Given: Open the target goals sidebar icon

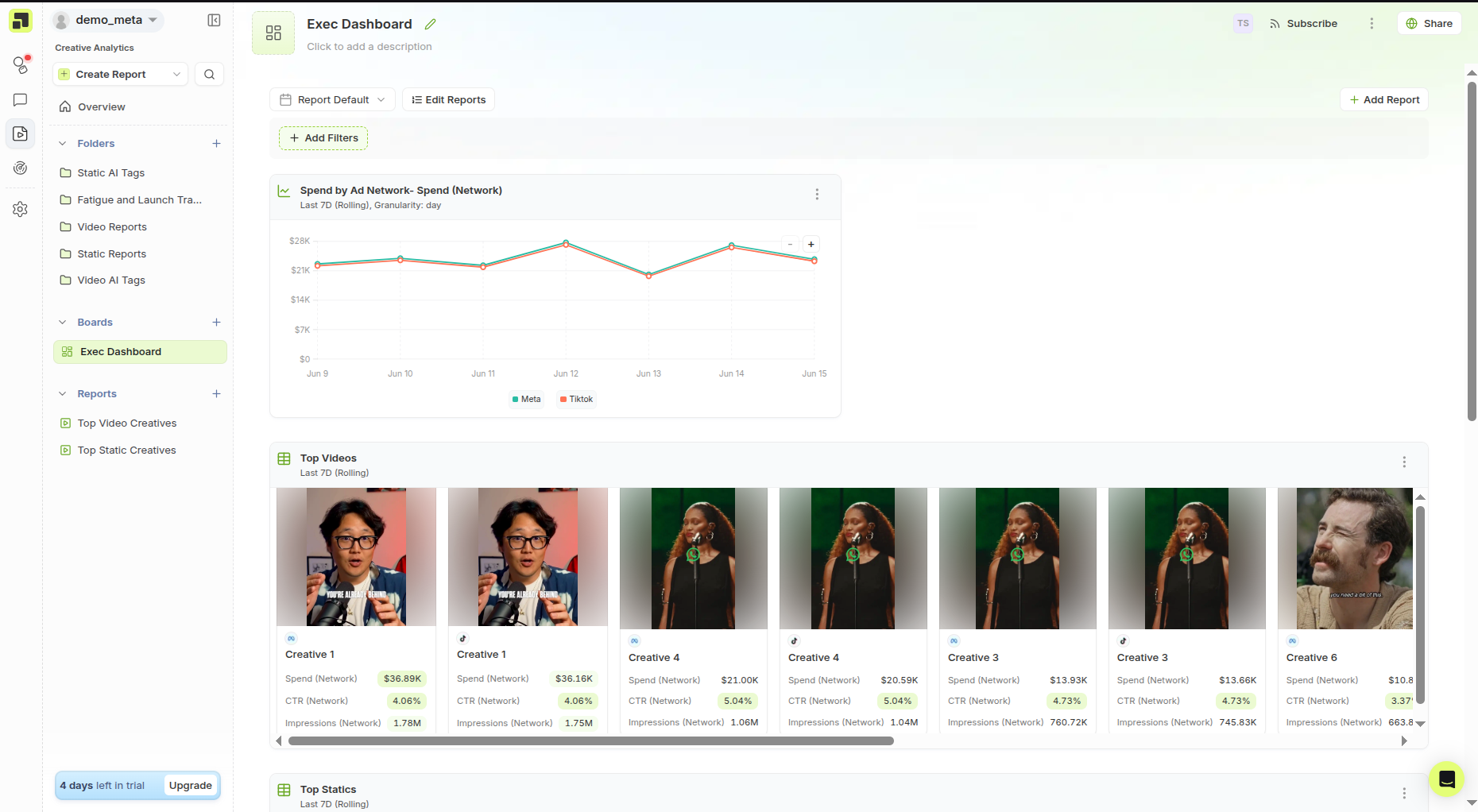Looking at the screenshot, I should pos(21,168).
